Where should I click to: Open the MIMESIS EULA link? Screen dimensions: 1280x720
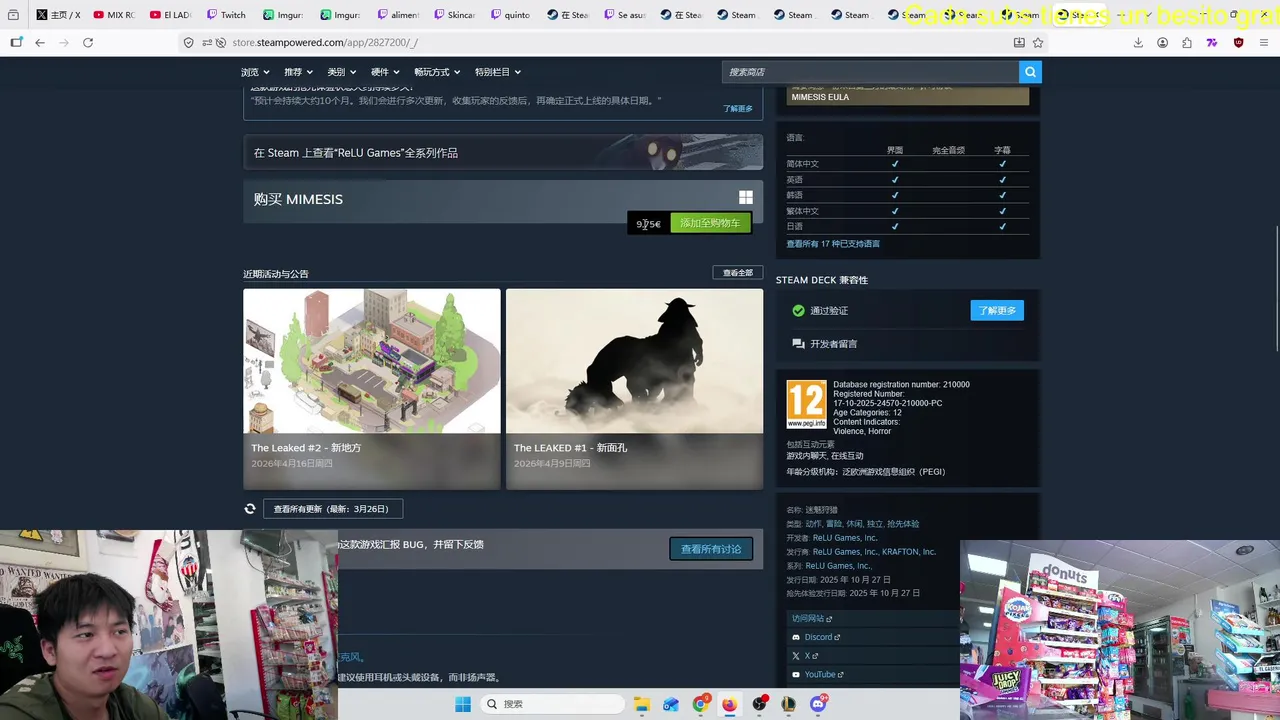[x=820, y=97]
